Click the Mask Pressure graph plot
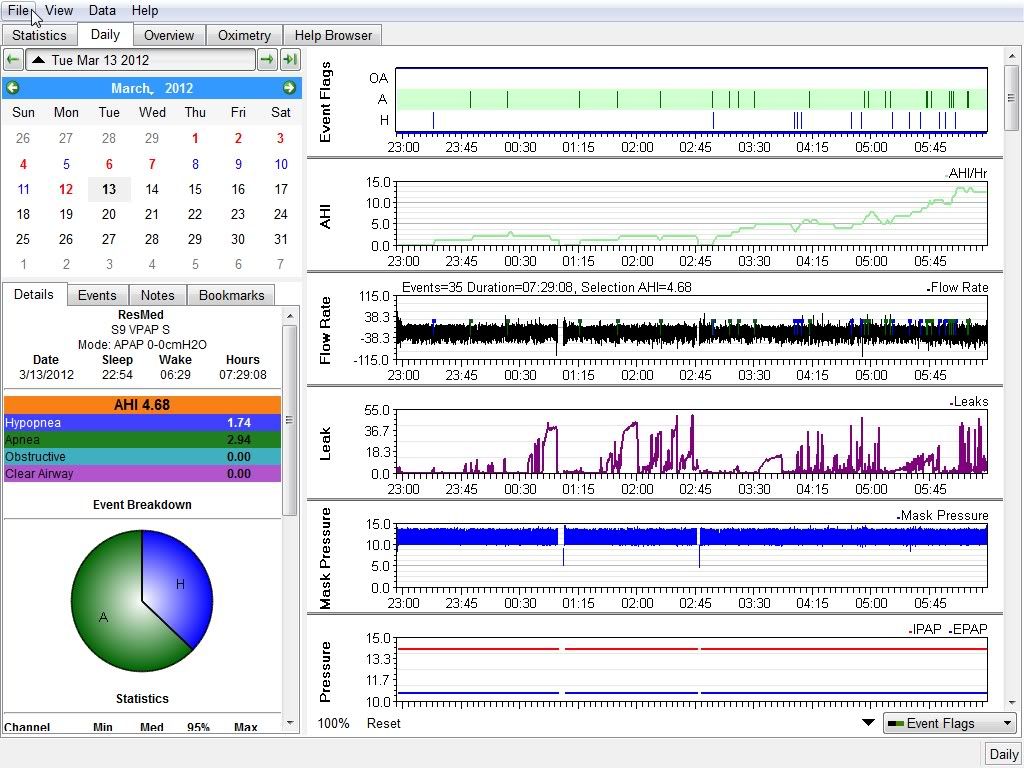Viewport: 1024px width, 768px height. pyautogui.click(x=692, y=556)
